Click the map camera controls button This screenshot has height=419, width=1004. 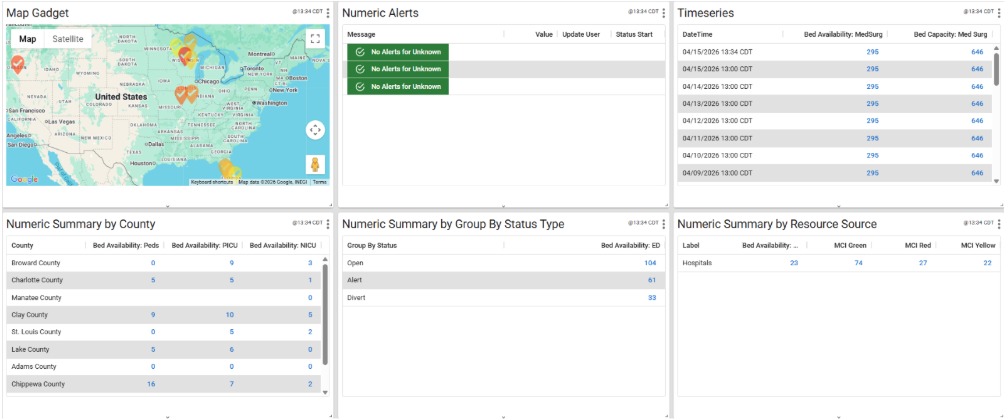pos(315,130)
